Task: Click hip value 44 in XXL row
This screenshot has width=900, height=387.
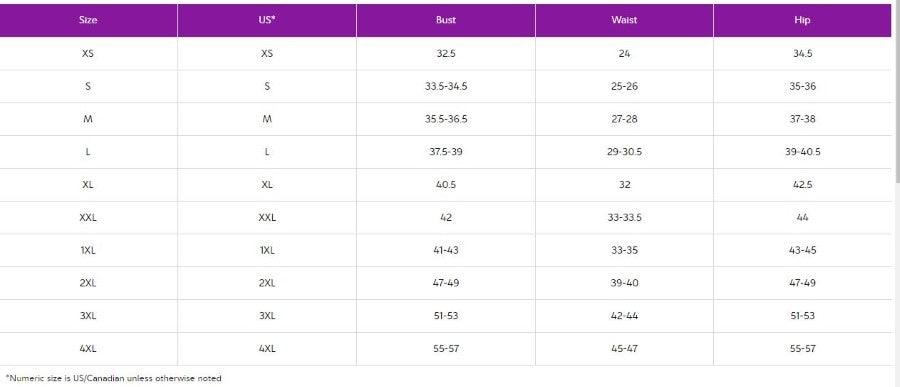Action: 802,218
